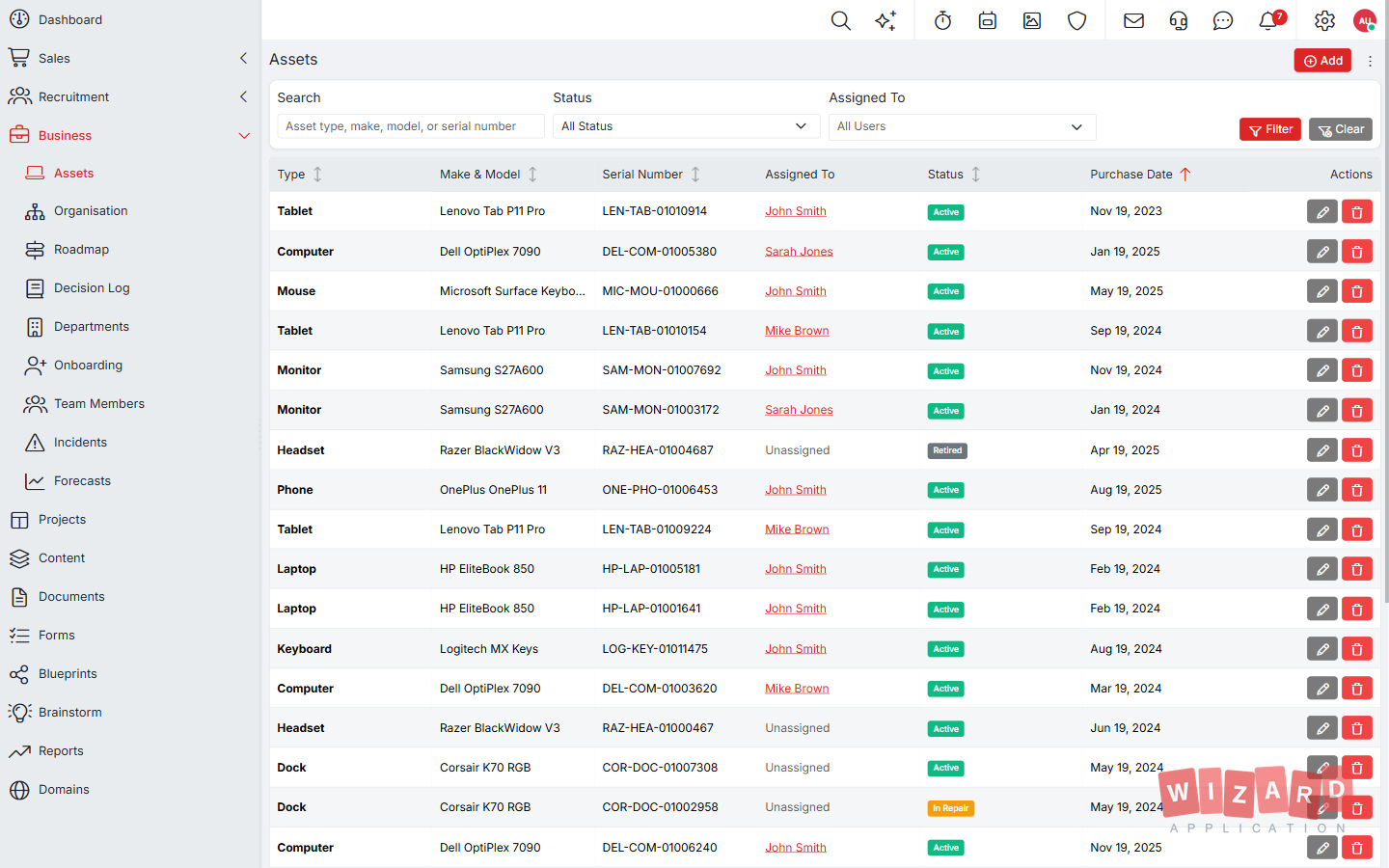
Task: Open the mail envelope icon
Action: click(1133, 20)
